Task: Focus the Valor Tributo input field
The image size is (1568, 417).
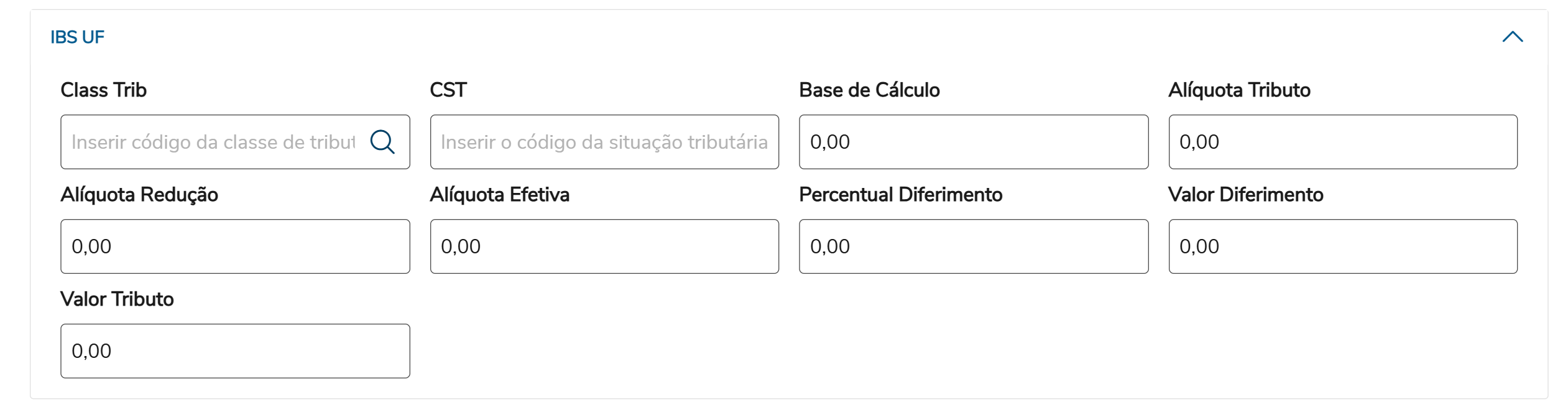Action: (x=235, y=351)
